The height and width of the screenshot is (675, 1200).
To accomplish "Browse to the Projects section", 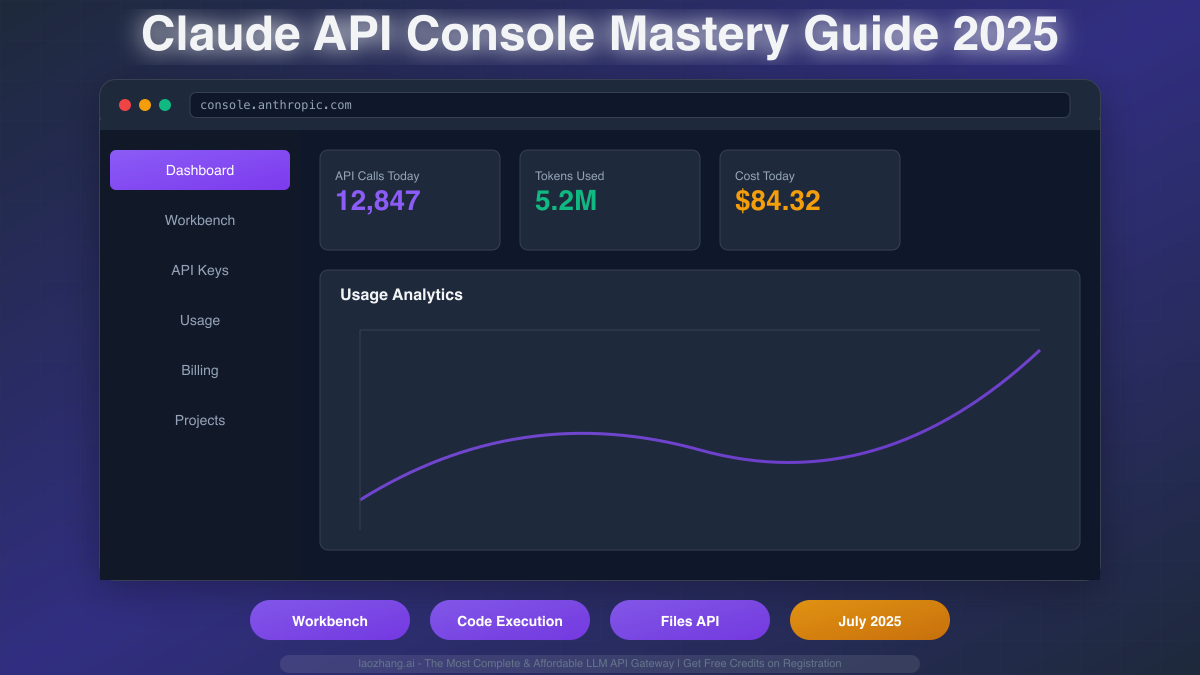I will pos(200,420).
